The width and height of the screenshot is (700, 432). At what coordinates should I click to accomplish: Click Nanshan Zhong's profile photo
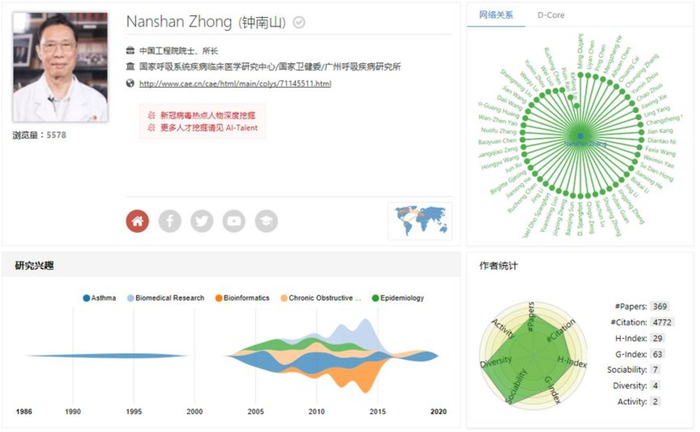[58, 67]
